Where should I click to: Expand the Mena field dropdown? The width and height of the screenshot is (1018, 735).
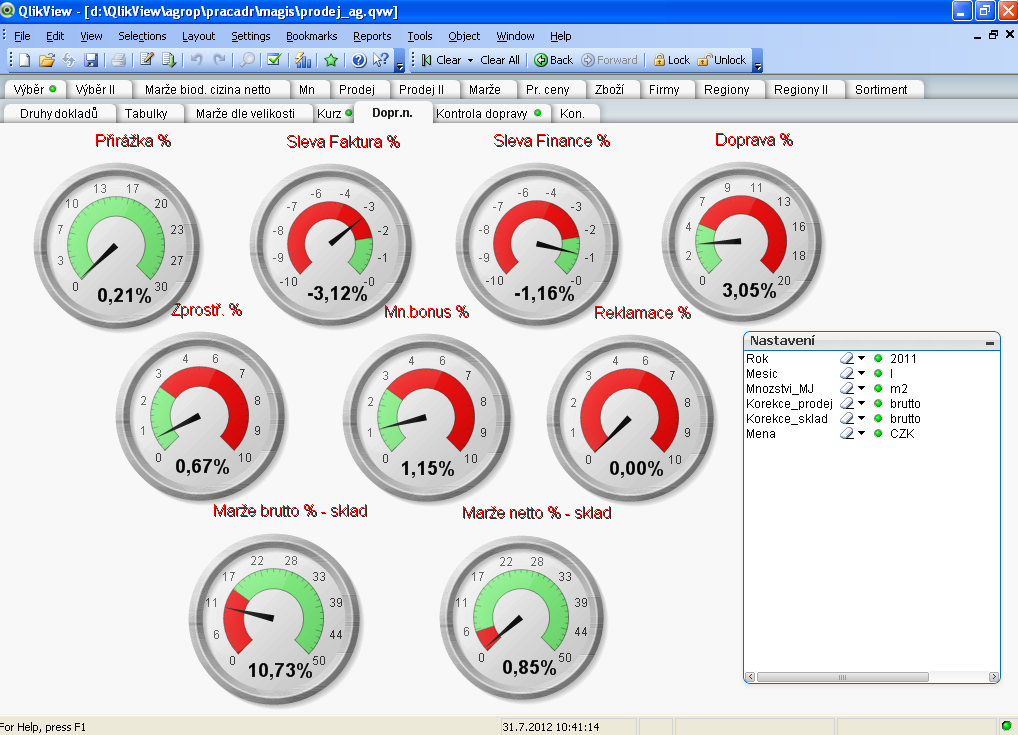pyautogui.click(x=862, y=434)
